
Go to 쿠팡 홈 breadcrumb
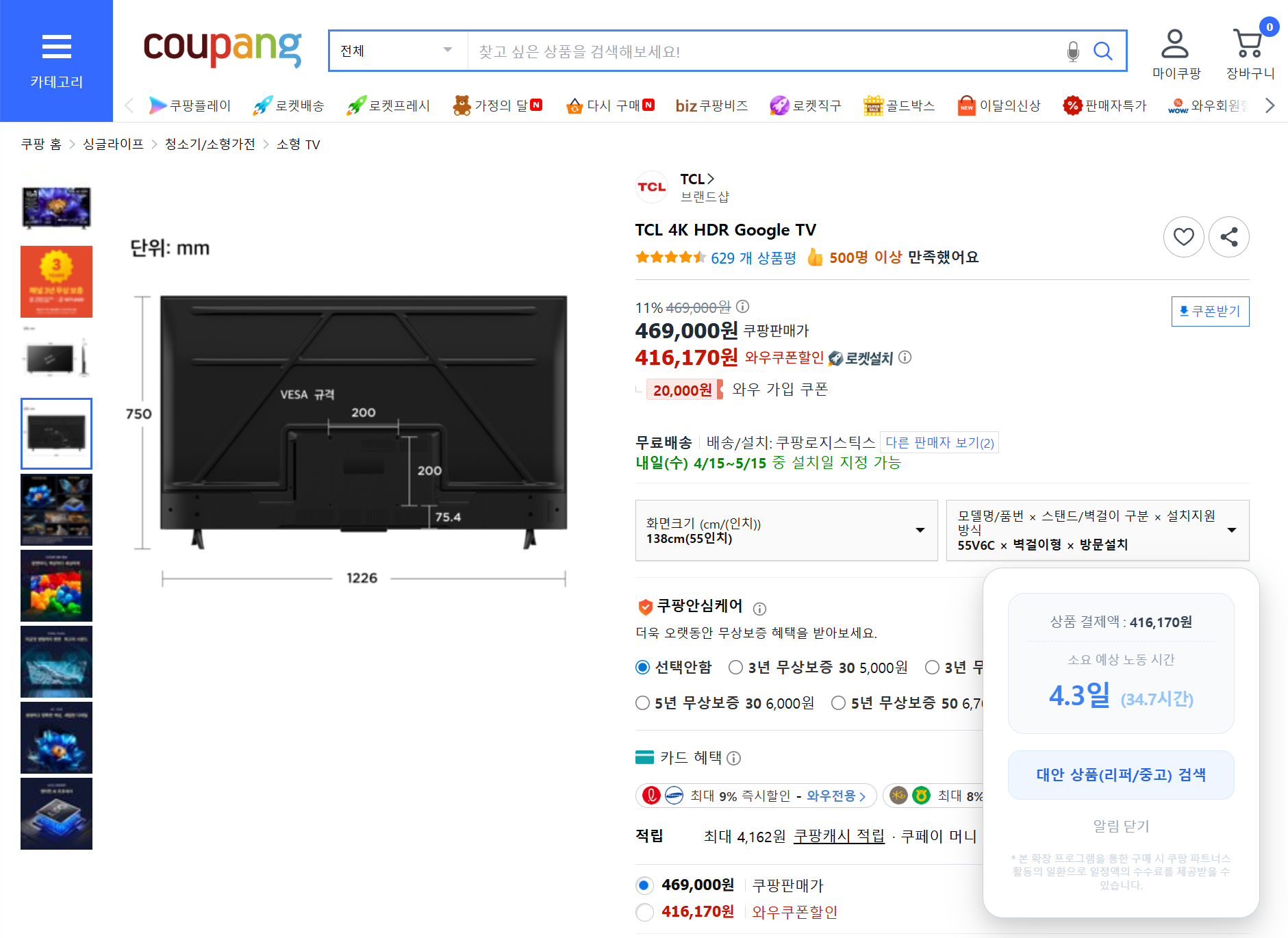pos(41,144)
